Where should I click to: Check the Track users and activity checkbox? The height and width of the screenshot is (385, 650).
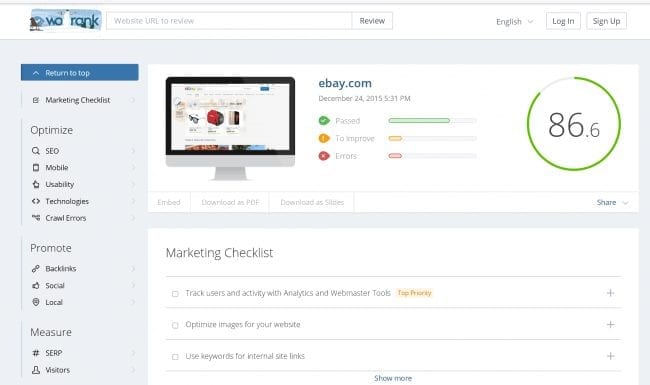click(175, 294)
